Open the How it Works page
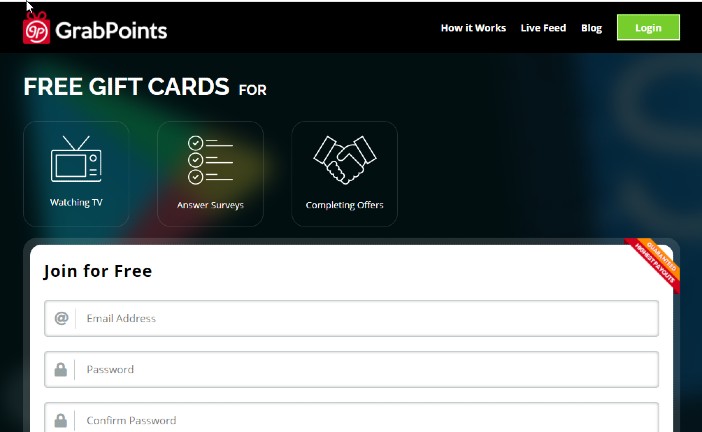Image resolution: width=702 pixels, height=432 pixels. coord(473,28)
